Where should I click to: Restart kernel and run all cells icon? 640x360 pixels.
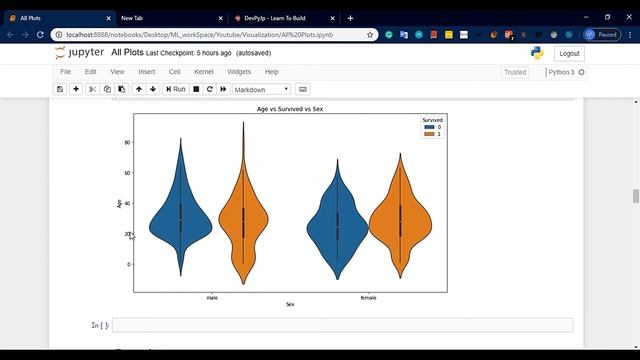click(223, 89)
